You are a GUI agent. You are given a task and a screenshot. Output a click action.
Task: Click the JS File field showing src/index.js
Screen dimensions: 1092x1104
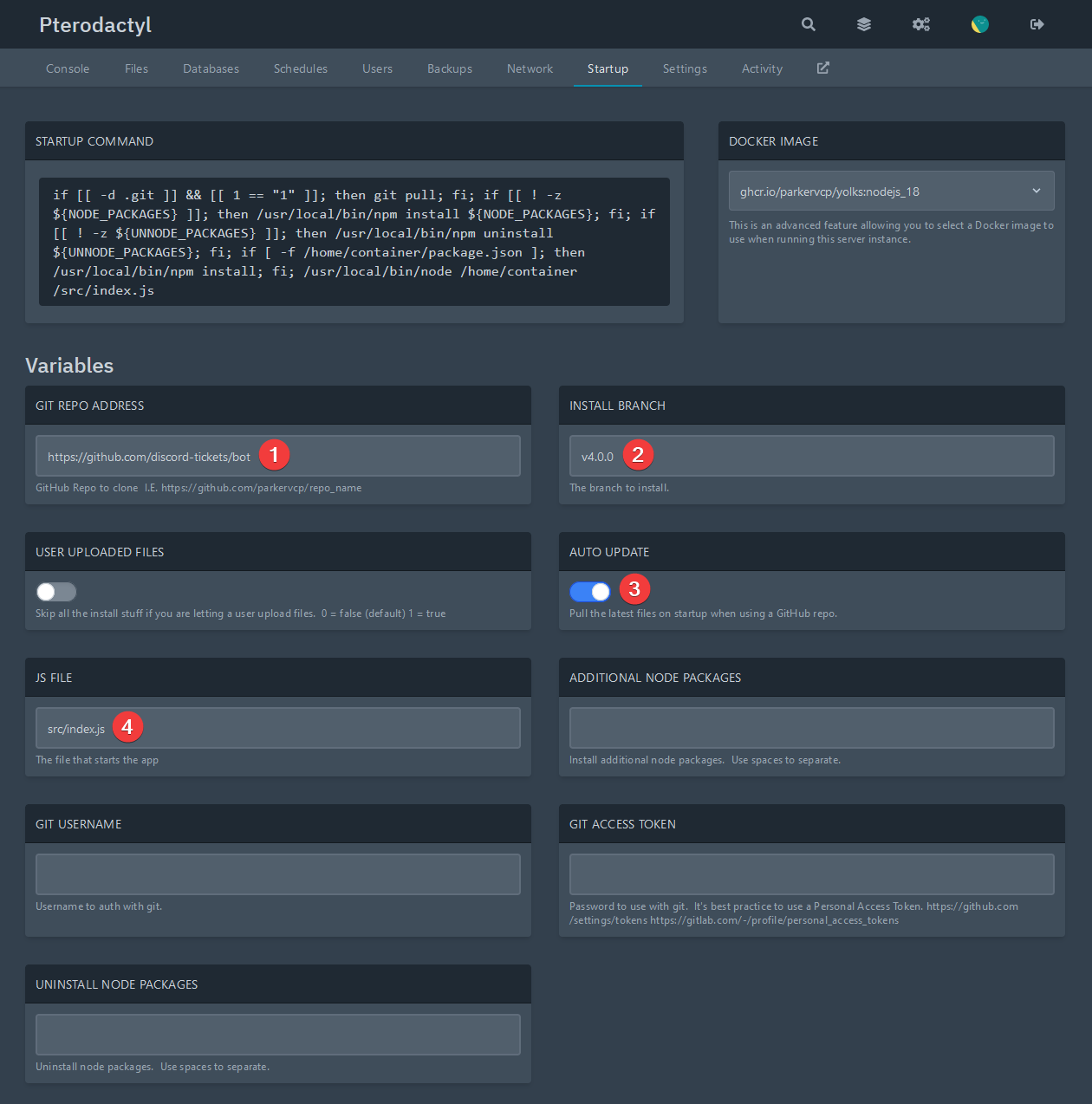pyautogui.click(x=277, y=727)
